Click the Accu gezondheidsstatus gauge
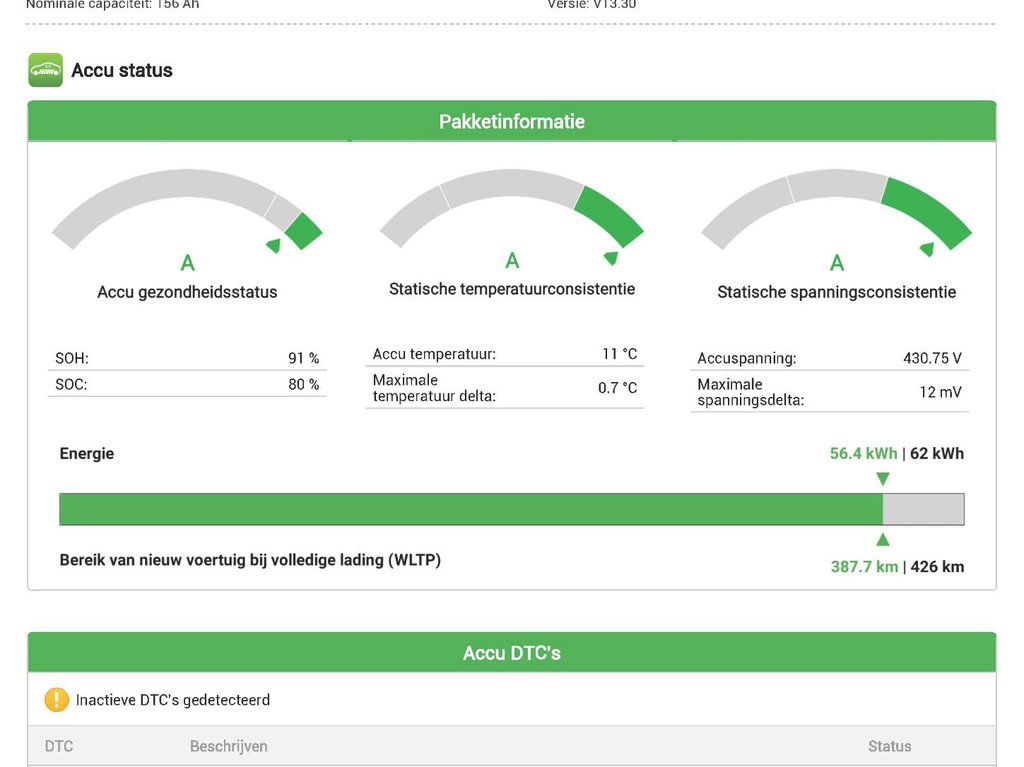1024x767 pixels. pyautogui.click(x=187, y=208)
